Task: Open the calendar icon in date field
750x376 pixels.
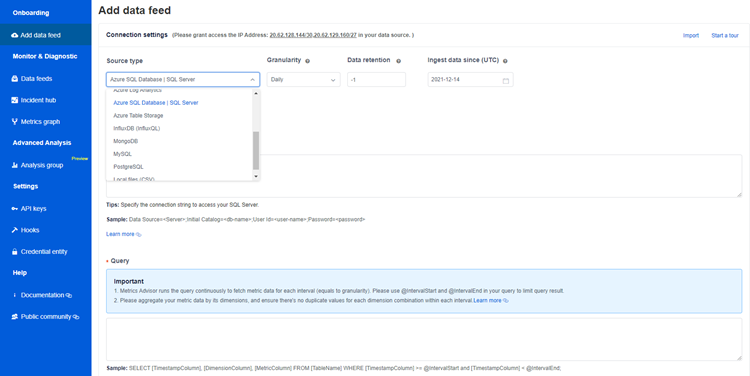Action: [x=506, y=80]
